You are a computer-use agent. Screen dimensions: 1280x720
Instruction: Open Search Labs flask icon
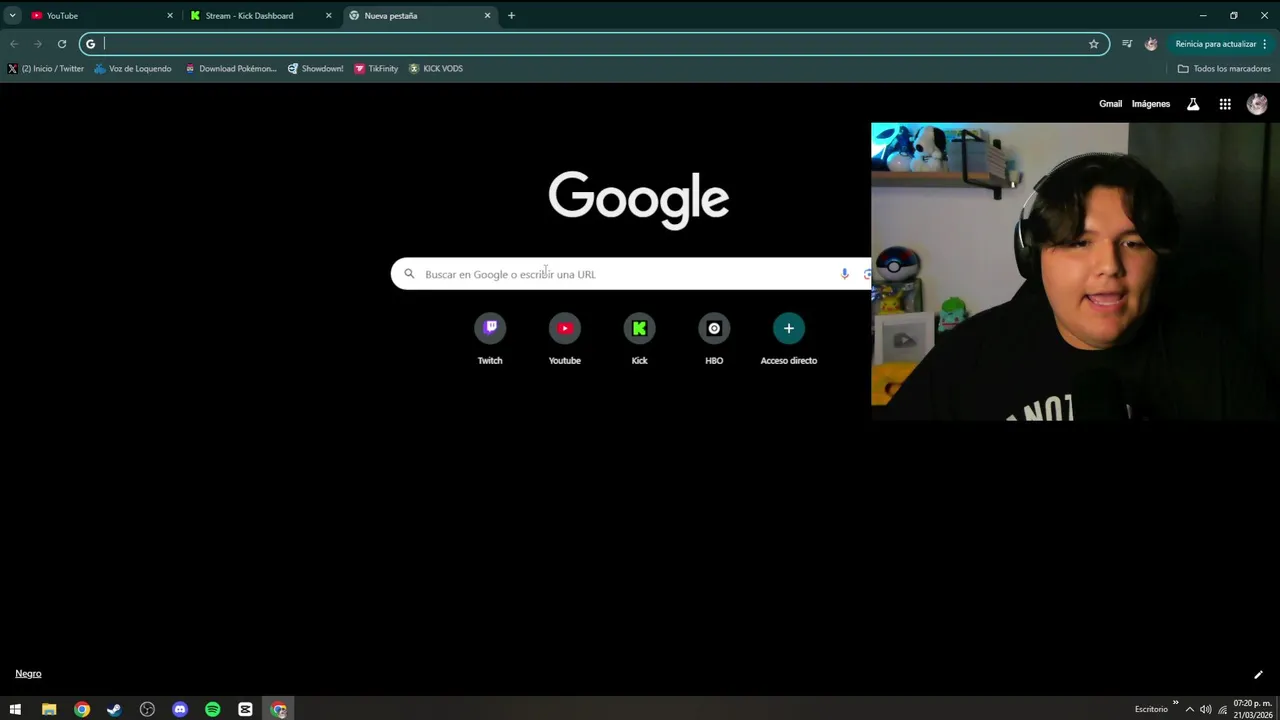click(1193, 104)
